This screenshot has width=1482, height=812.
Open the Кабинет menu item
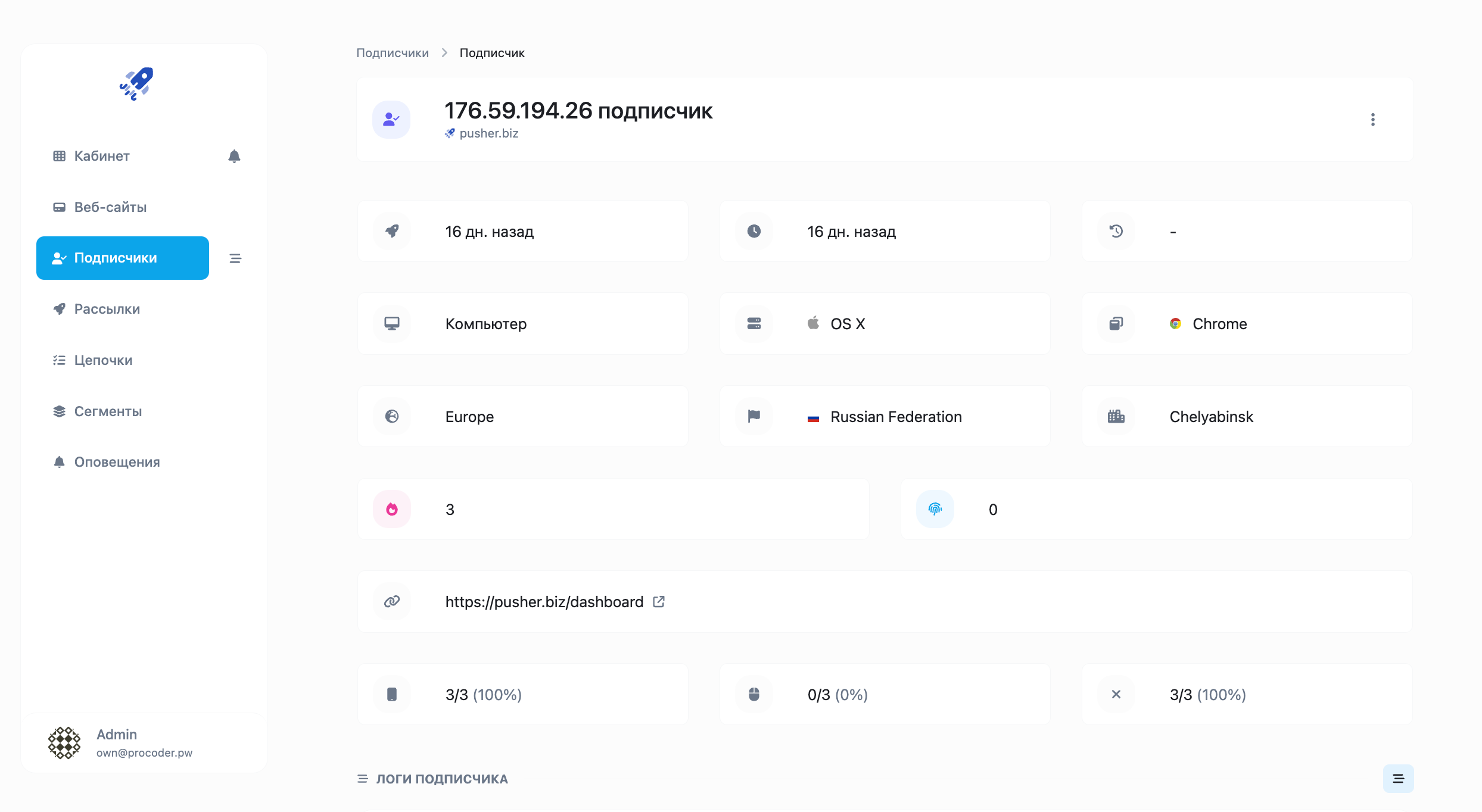click(x=102, y=156)
